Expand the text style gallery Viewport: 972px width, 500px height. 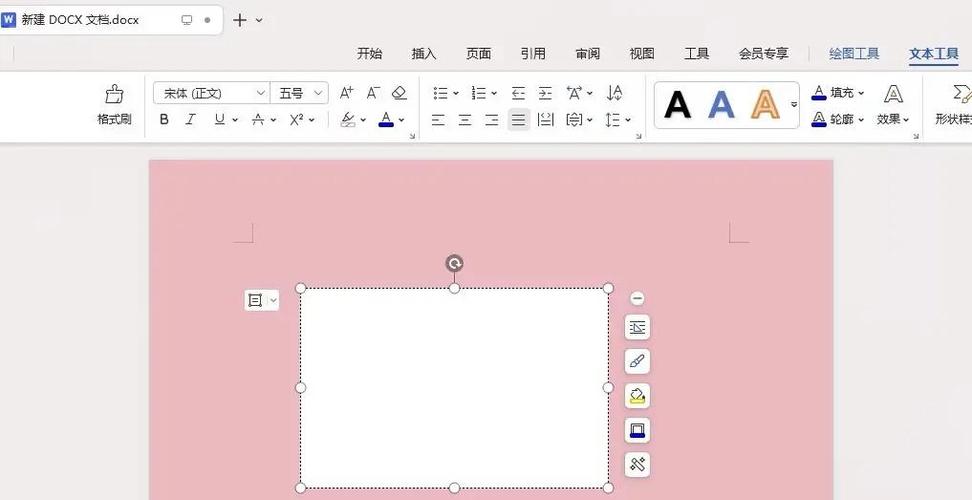794,105
